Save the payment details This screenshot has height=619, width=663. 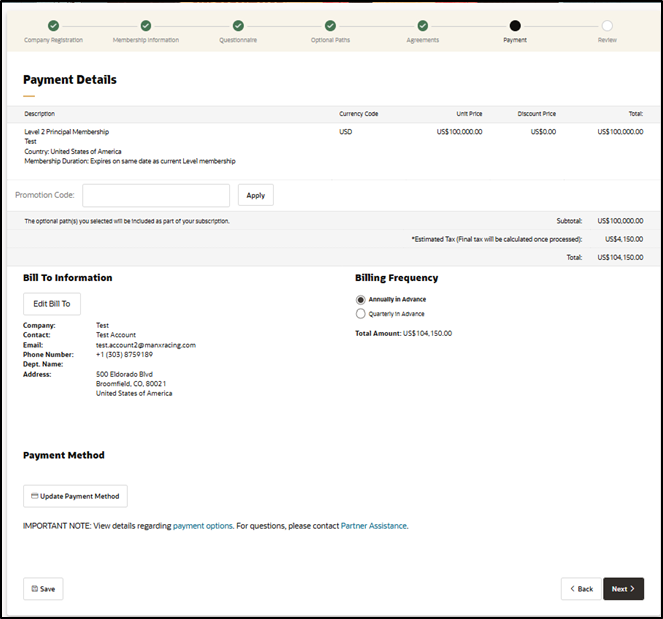point(43,589)
